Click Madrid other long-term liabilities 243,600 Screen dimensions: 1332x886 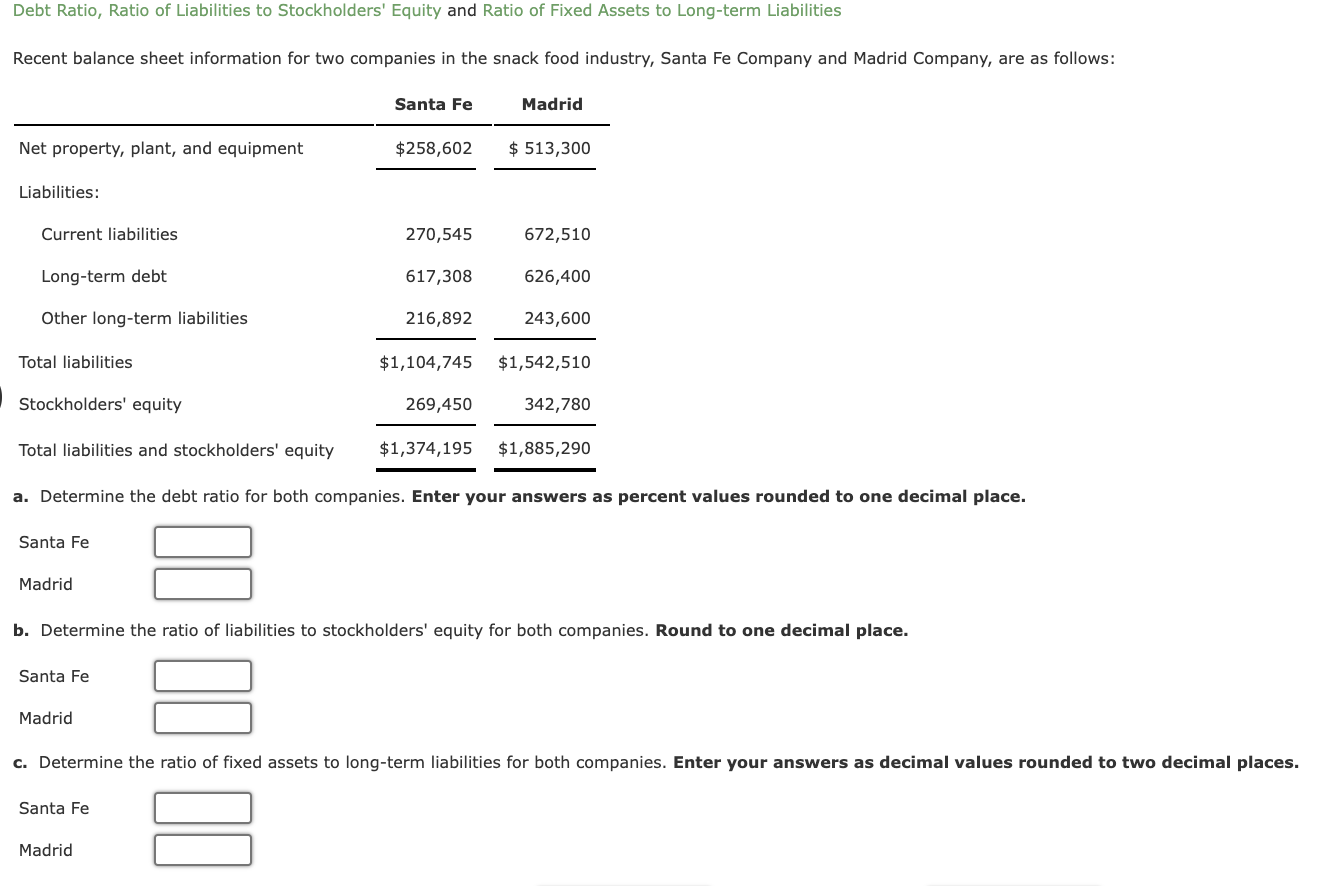tap(557, 318)
